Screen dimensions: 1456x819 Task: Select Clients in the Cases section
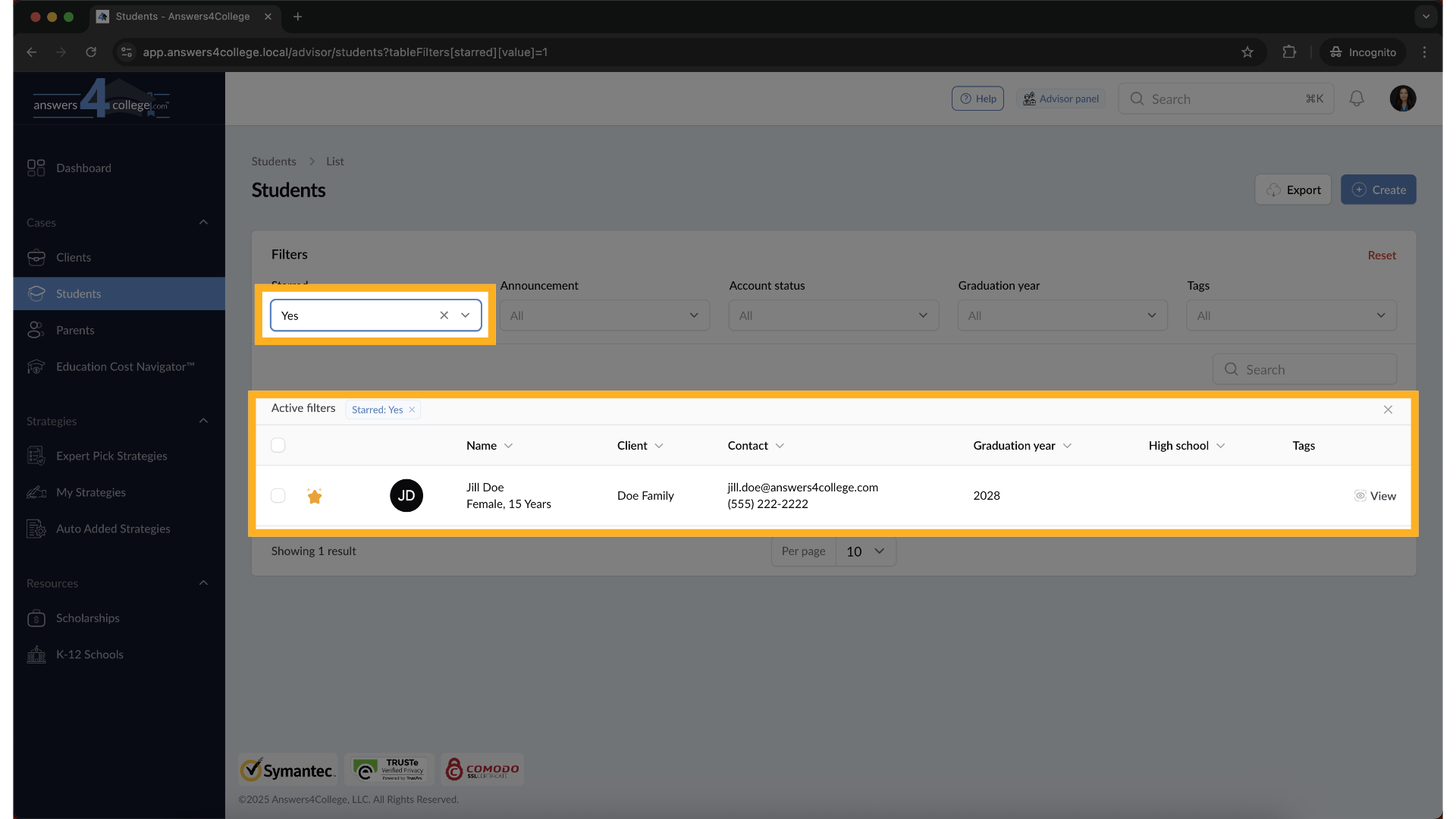74,257
